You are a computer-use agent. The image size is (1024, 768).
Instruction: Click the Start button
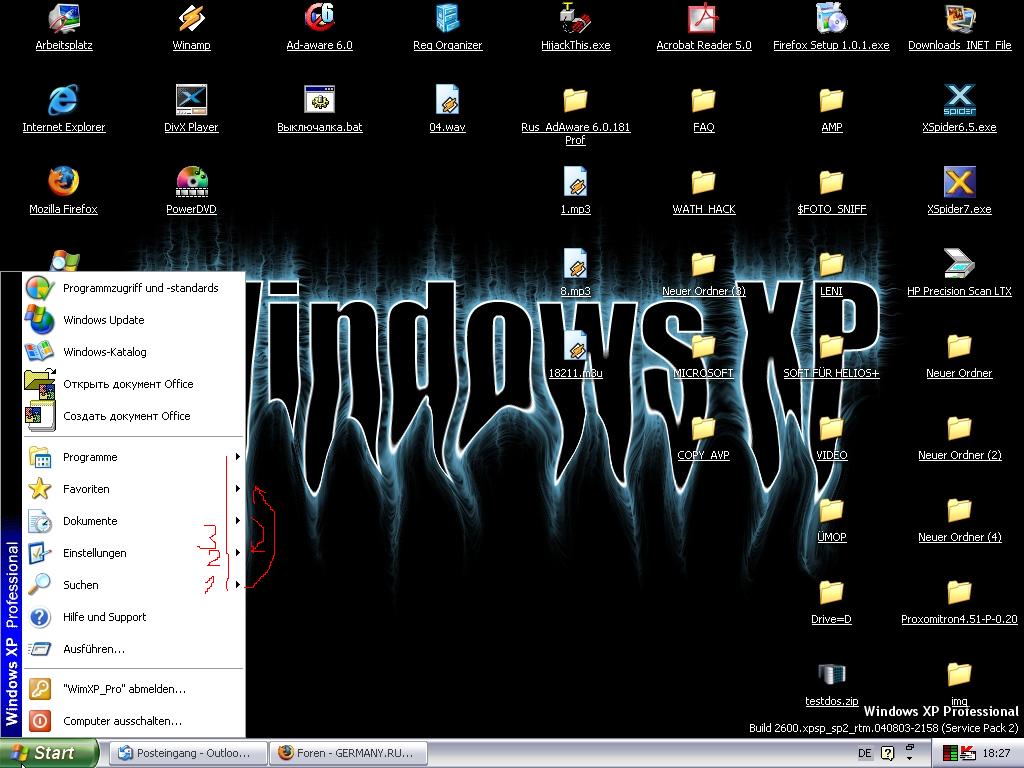click(x=48, y=753)
